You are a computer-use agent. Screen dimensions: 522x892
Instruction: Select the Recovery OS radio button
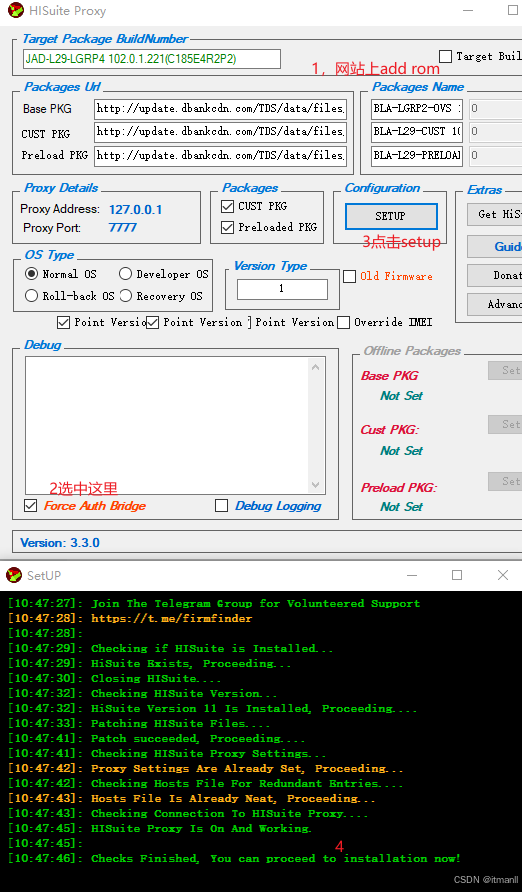point(125,296)
